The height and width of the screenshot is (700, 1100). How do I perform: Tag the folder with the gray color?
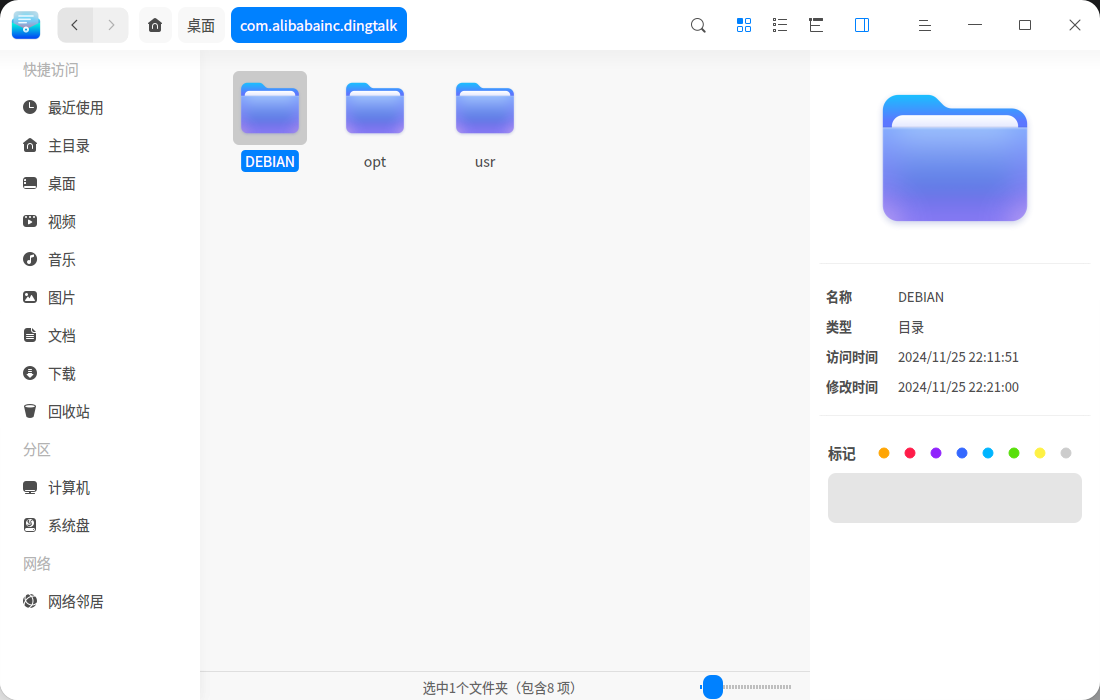1066,453
